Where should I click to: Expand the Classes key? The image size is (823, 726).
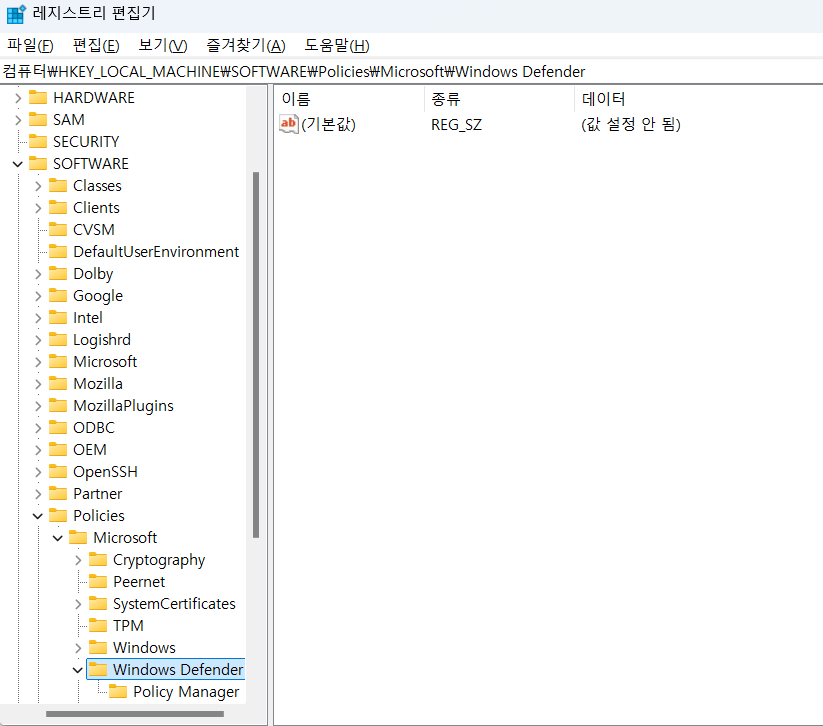click(38, 186)
